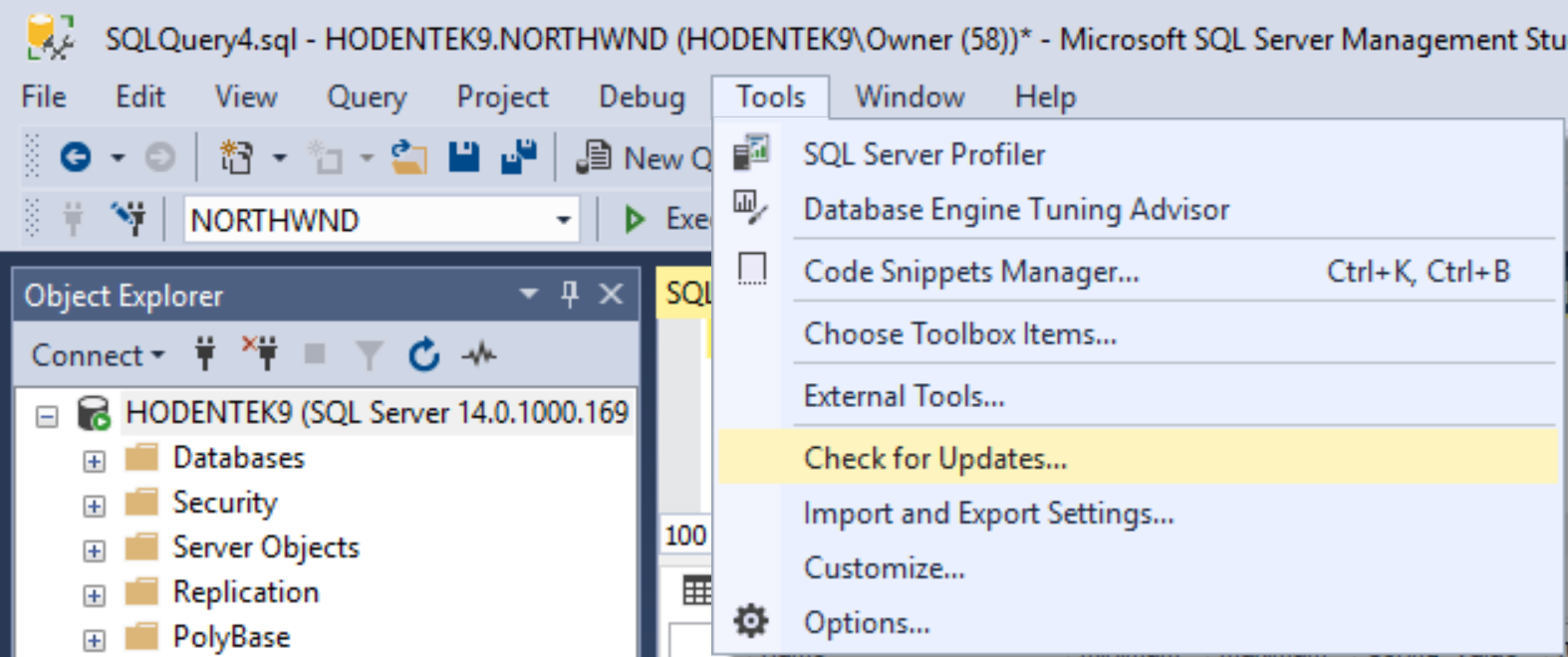The image size is (1568, 657).
Task: Click the 100 zoom level box
Action: 685,536
